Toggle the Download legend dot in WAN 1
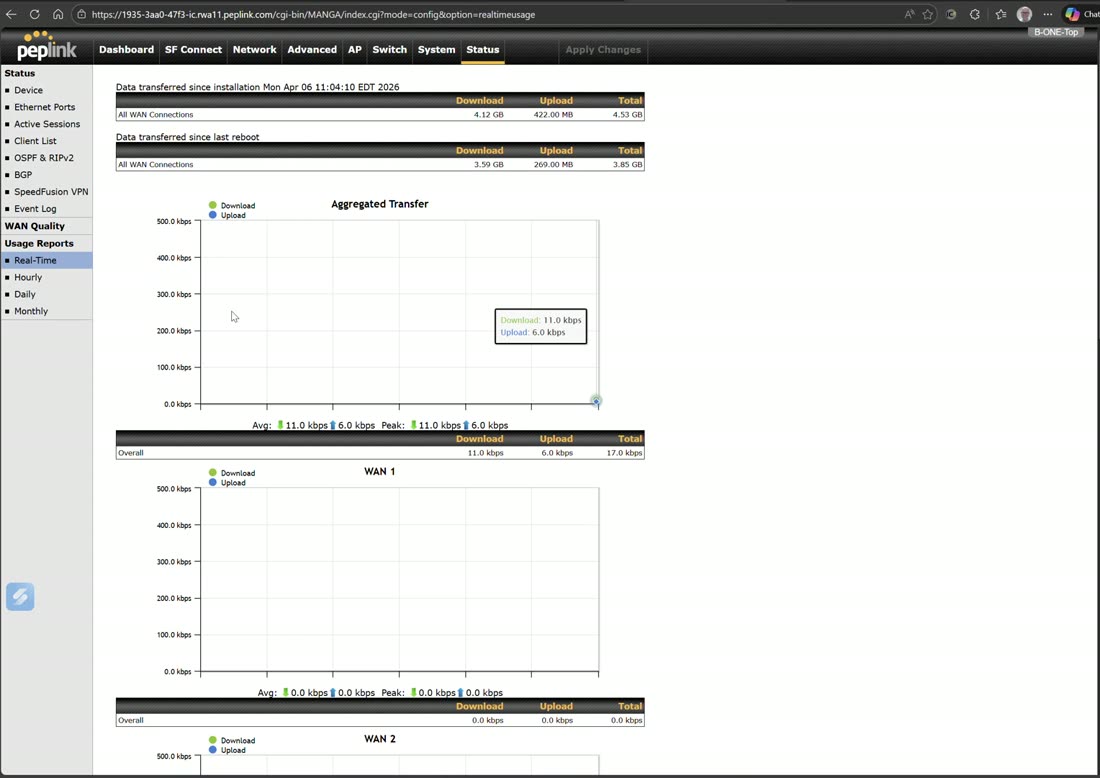This screenshot has height=778, width=1100. (213, 473)
